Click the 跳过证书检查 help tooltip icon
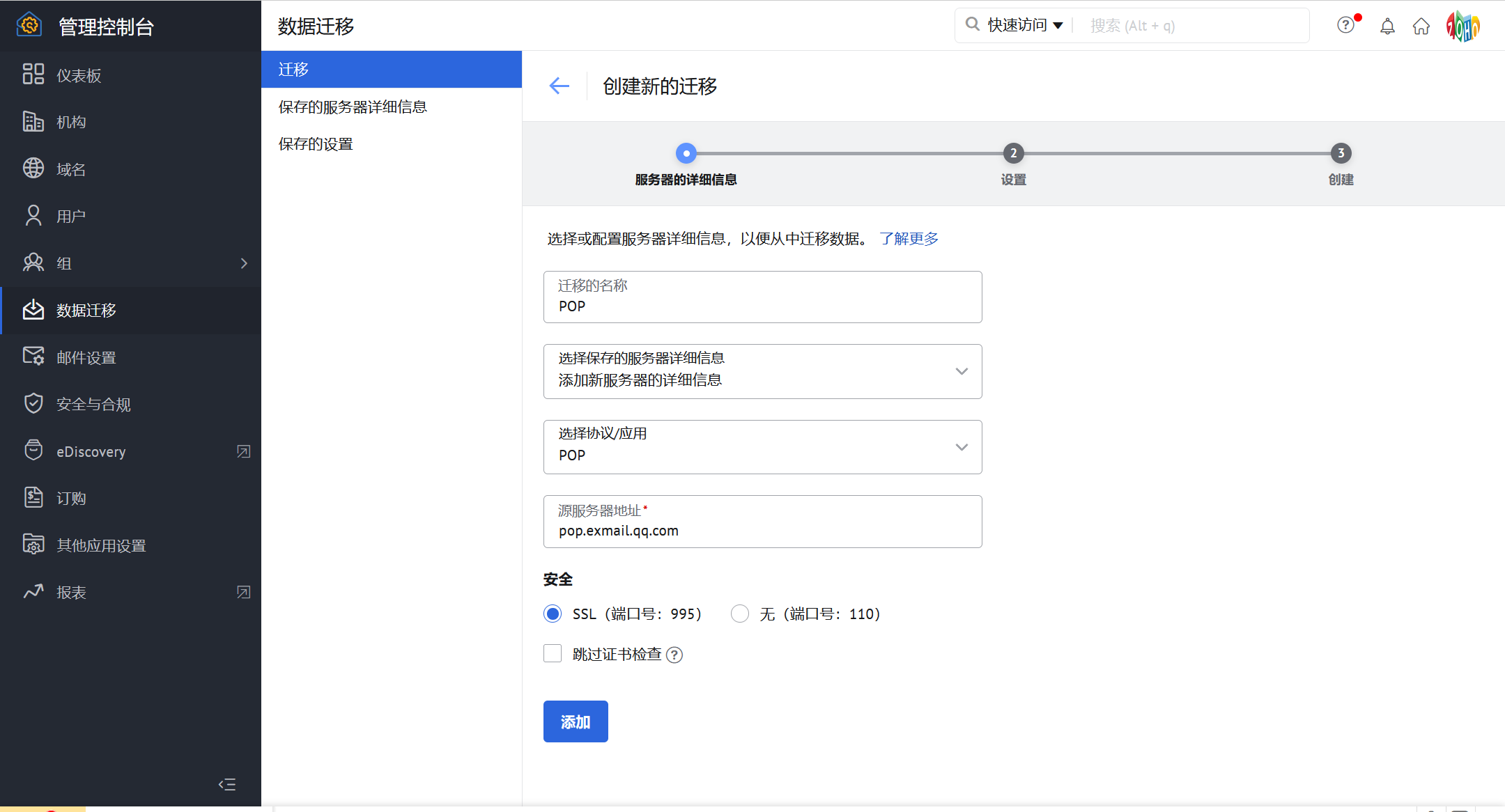 674,655
